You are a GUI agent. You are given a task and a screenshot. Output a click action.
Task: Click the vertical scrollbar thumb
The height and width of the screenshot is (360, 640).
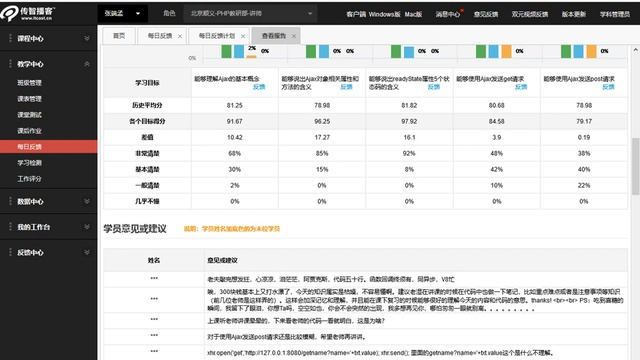point(636,166)
